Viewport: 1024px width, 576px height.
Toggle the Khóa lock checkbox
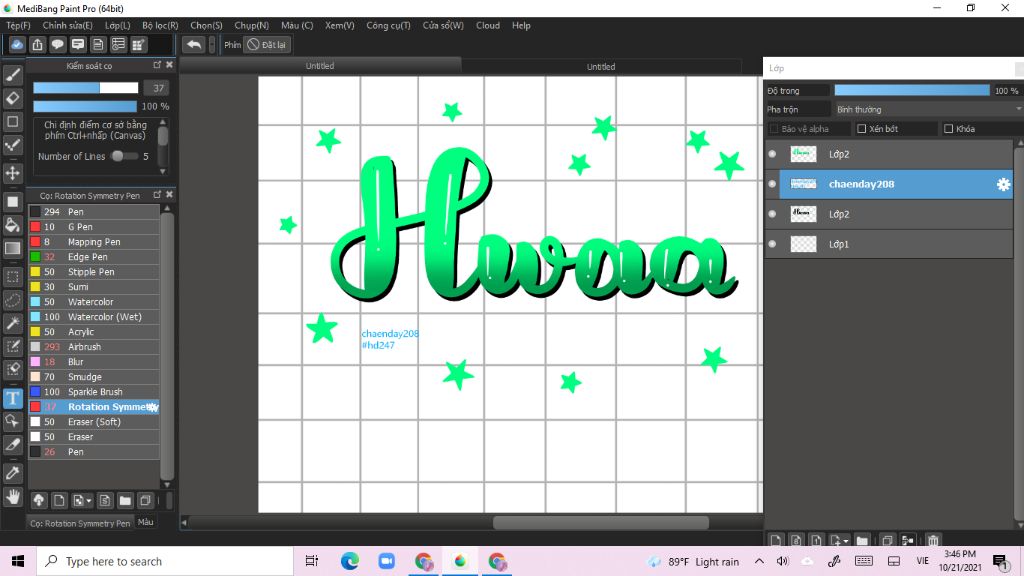949,129
